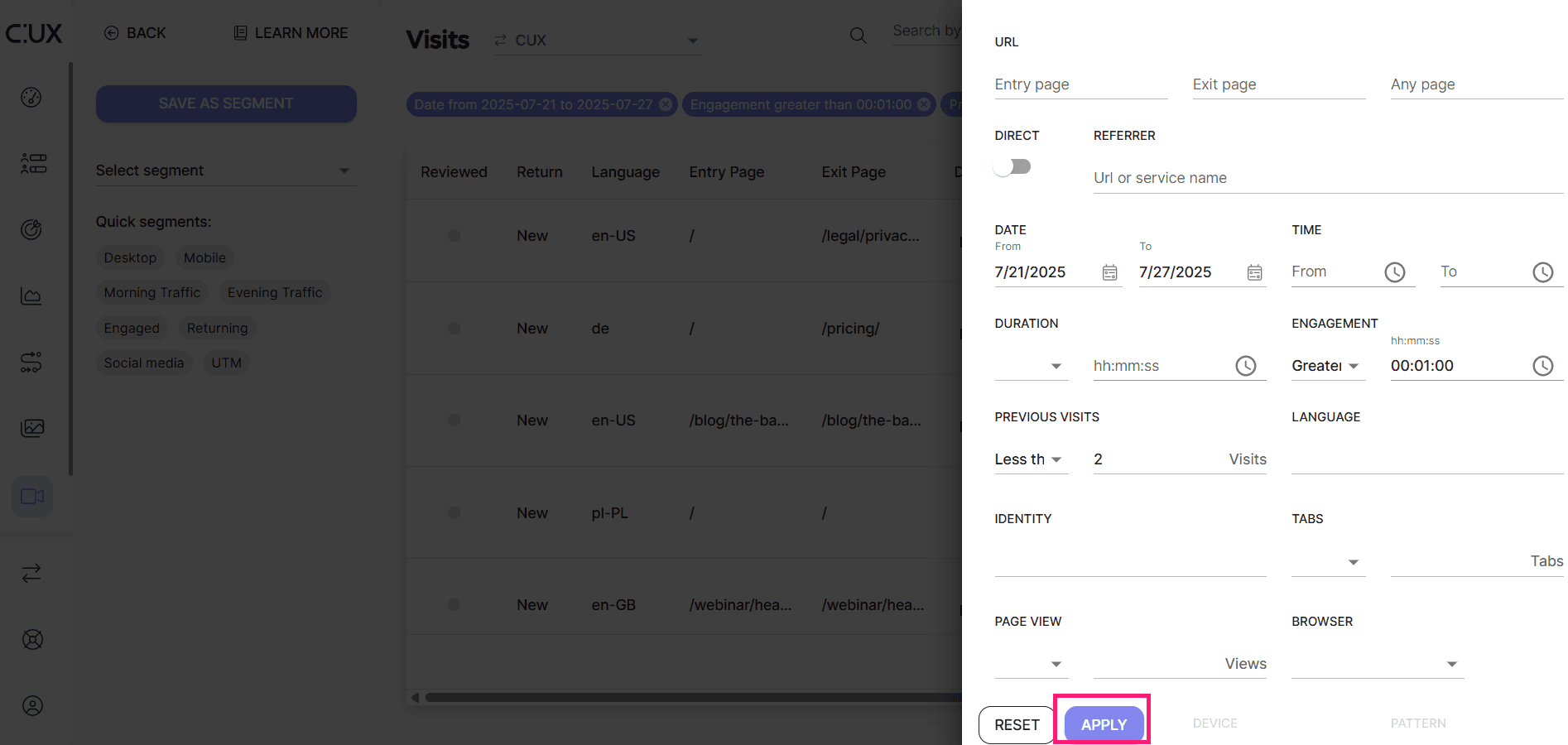The height and width of the screenshot is (745, 1568).
Task: Click the horizontal scrollbar under visits table
Action: pos(692,697)
